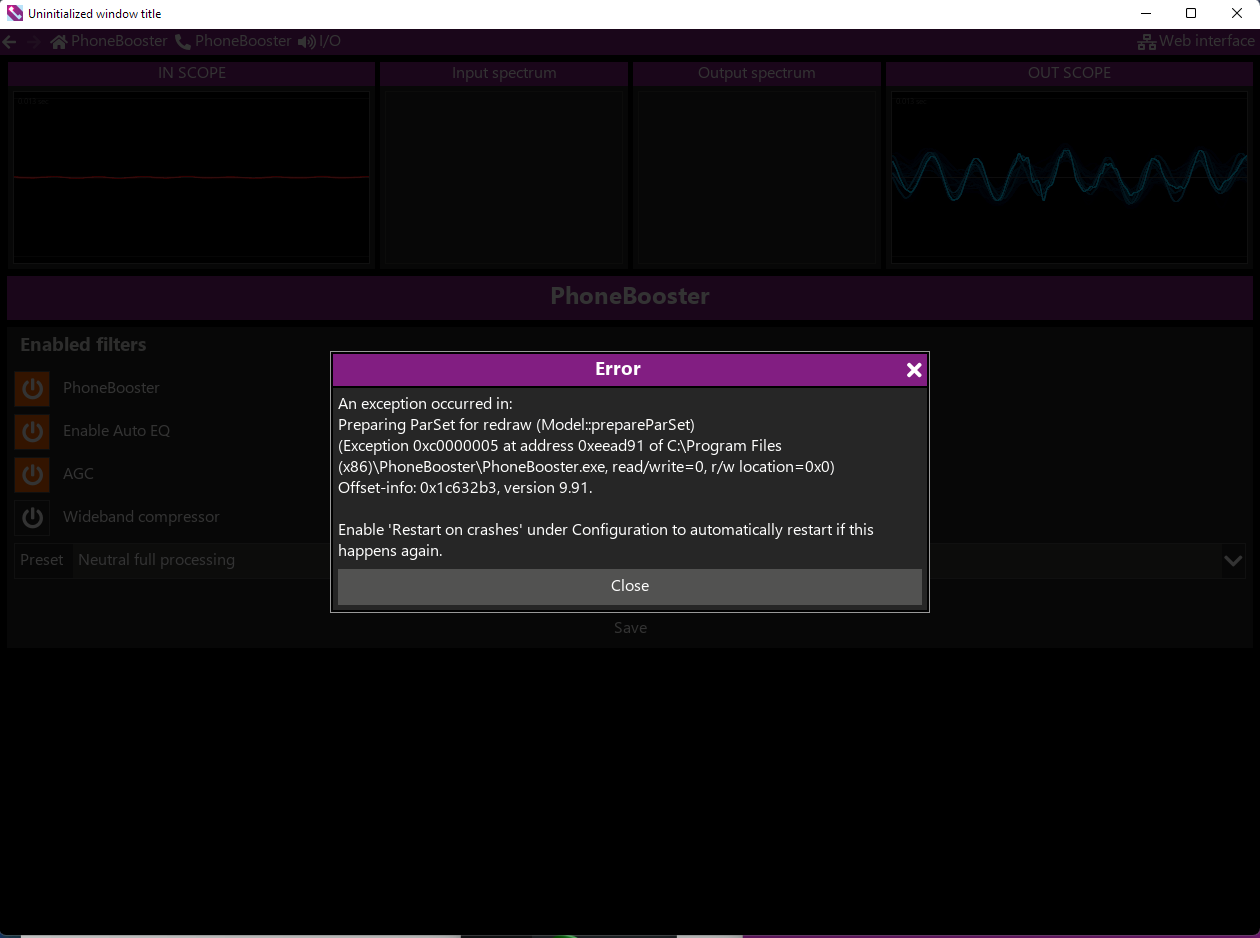Open the Web interface link
The width and height of the screenshot is (1260, 938).
(1196, 41)
